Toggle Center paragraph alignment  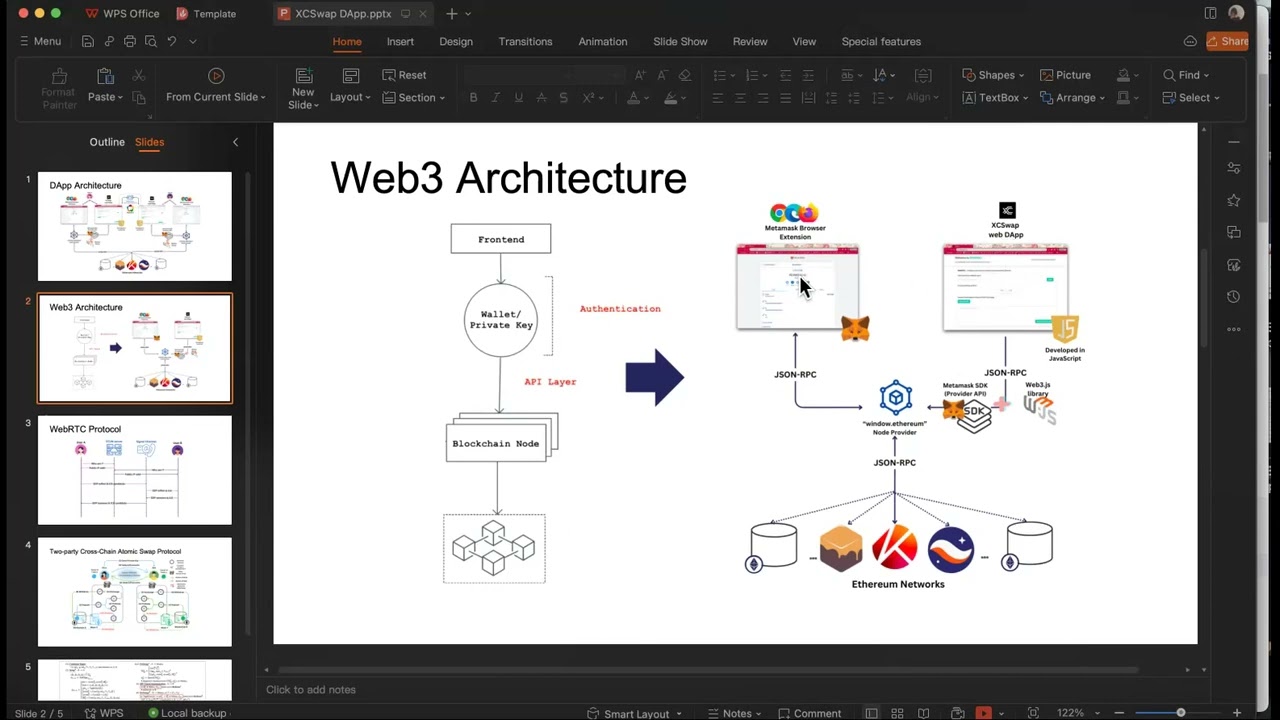point(740,97)
